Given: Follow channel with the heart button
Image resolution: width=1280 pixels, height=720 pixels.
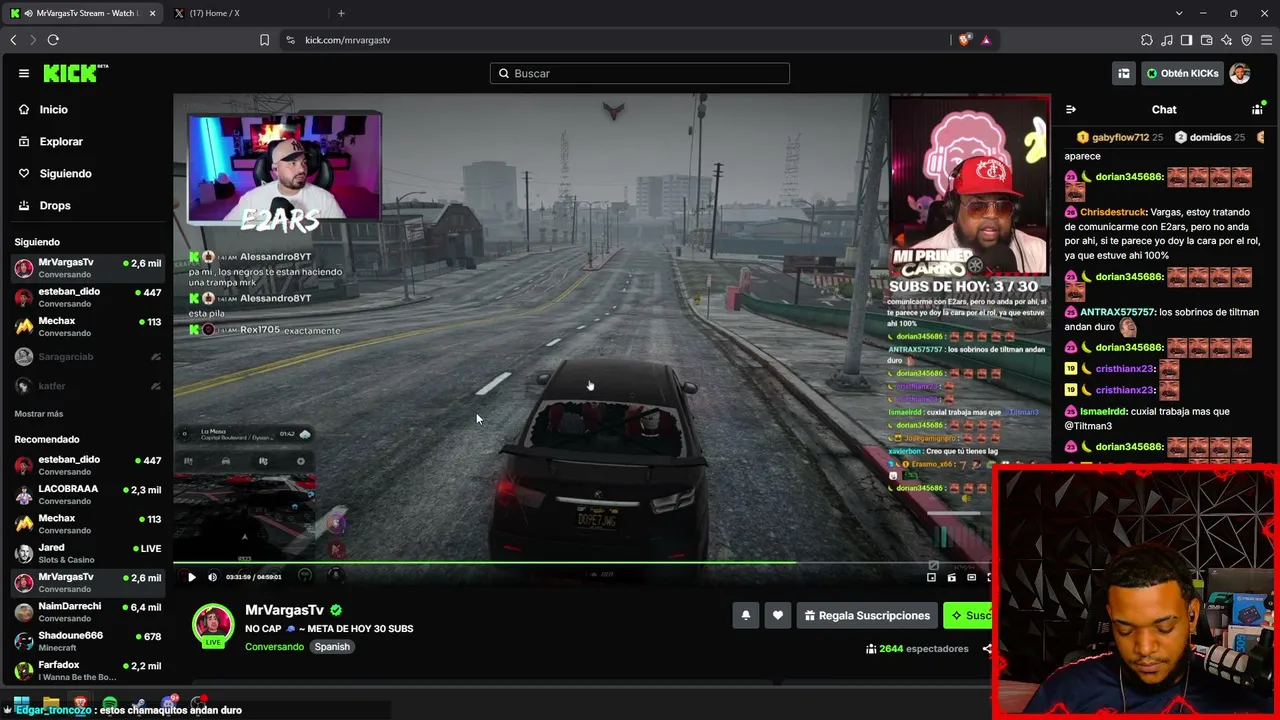Looking at the screenshot, I should (778, 615).
